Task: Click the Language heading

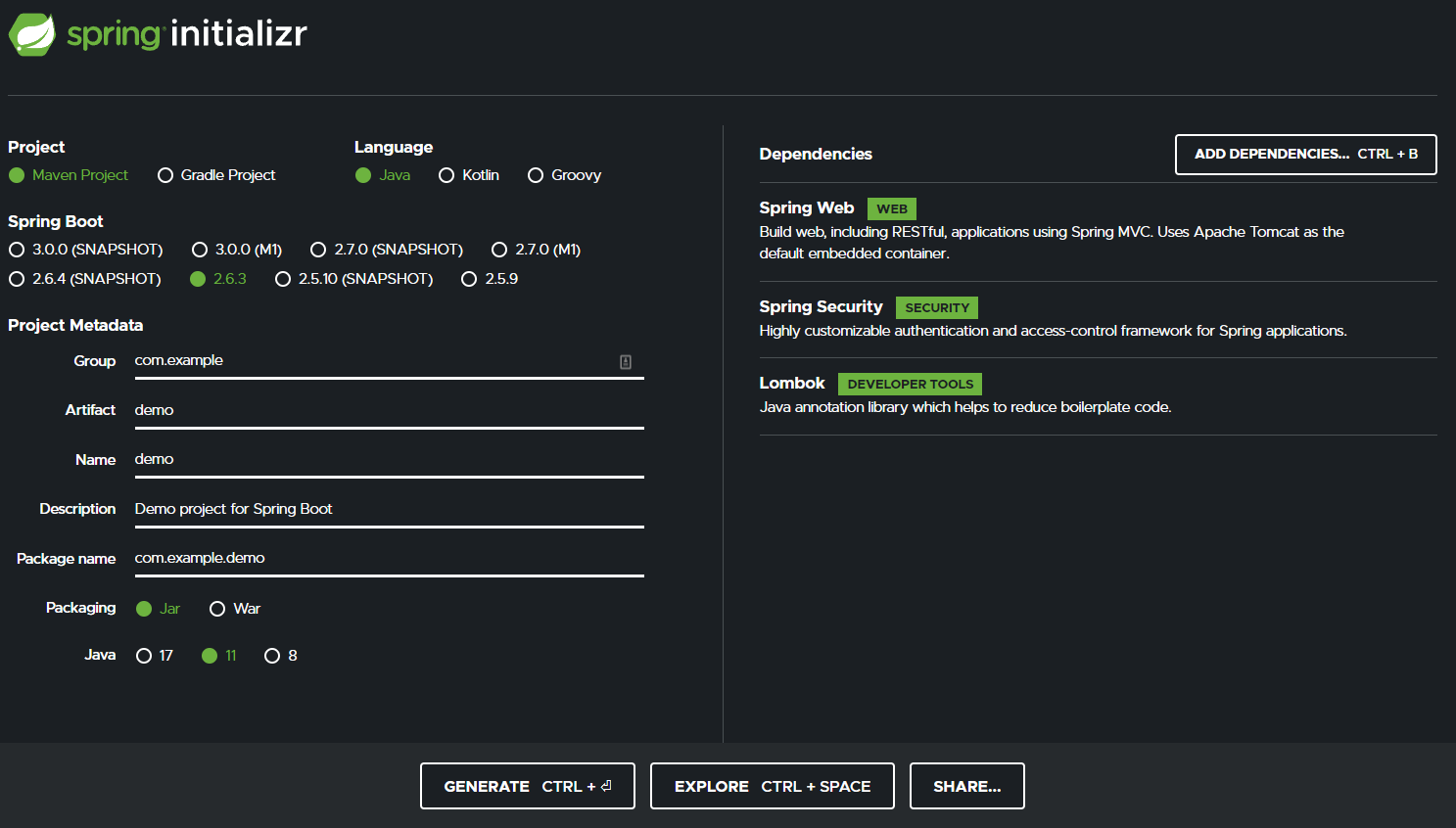Action: pos(394,147)
